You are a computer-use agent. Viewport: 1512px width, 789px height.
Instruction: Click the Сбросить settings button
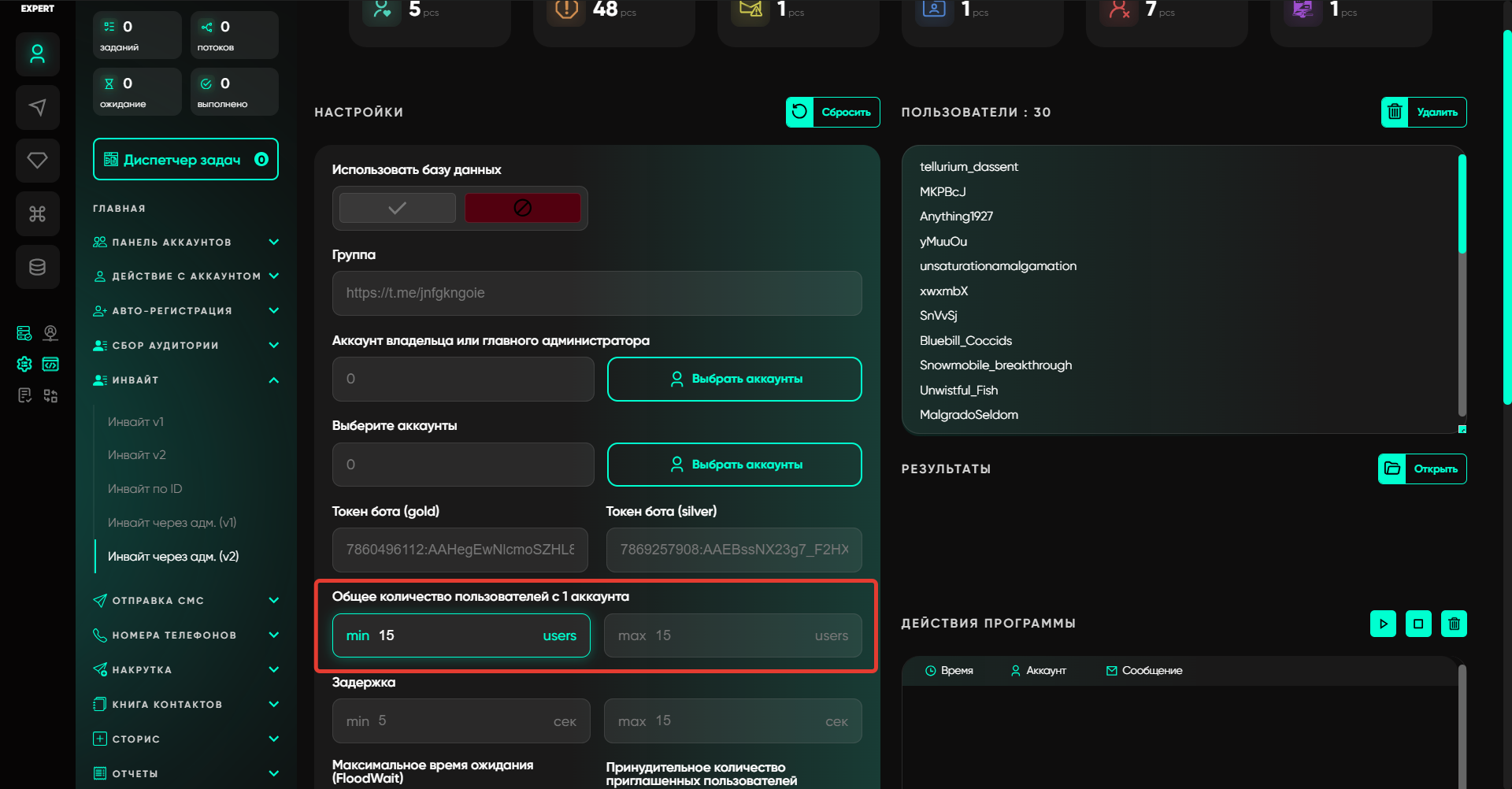[832, 112]
